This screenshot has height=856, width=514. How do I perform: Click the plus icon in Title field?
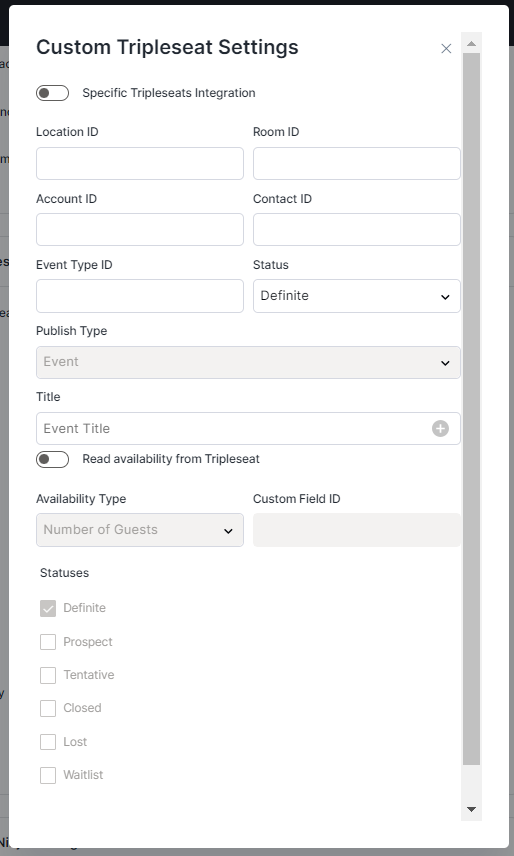(x=440, y=429)
